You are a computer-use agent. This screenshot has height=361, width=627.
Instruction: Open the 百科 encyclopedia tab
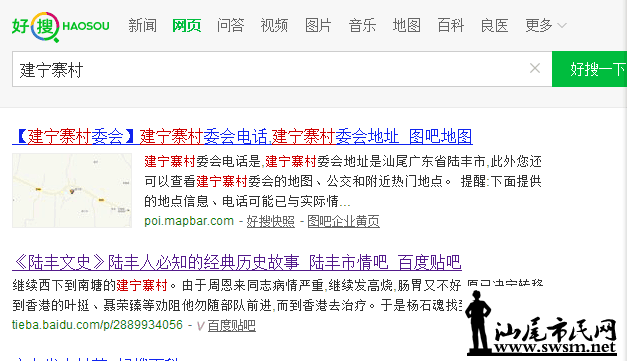451,26
